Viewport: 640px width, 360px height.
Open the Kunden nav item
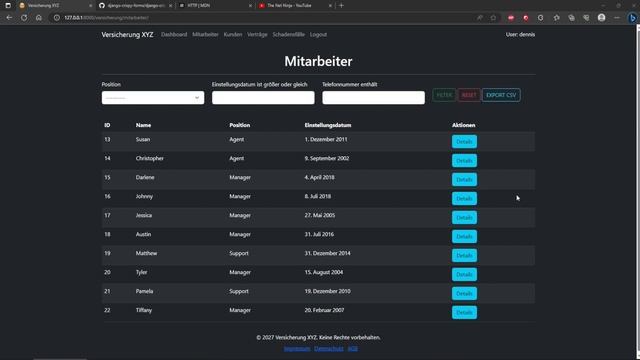[233, 35]
